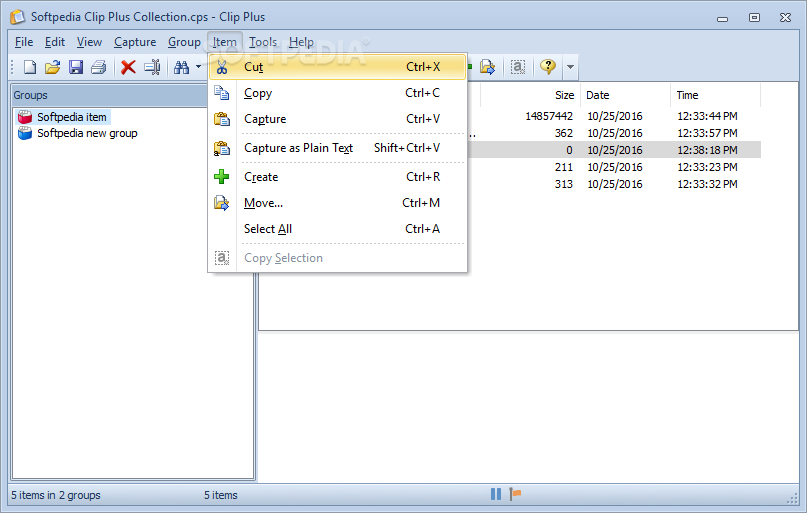The width and height of the screenshot is (807, 513).
Task: Click the disabled Copy Selection menu entry
Action: click(x=338, y=258)
